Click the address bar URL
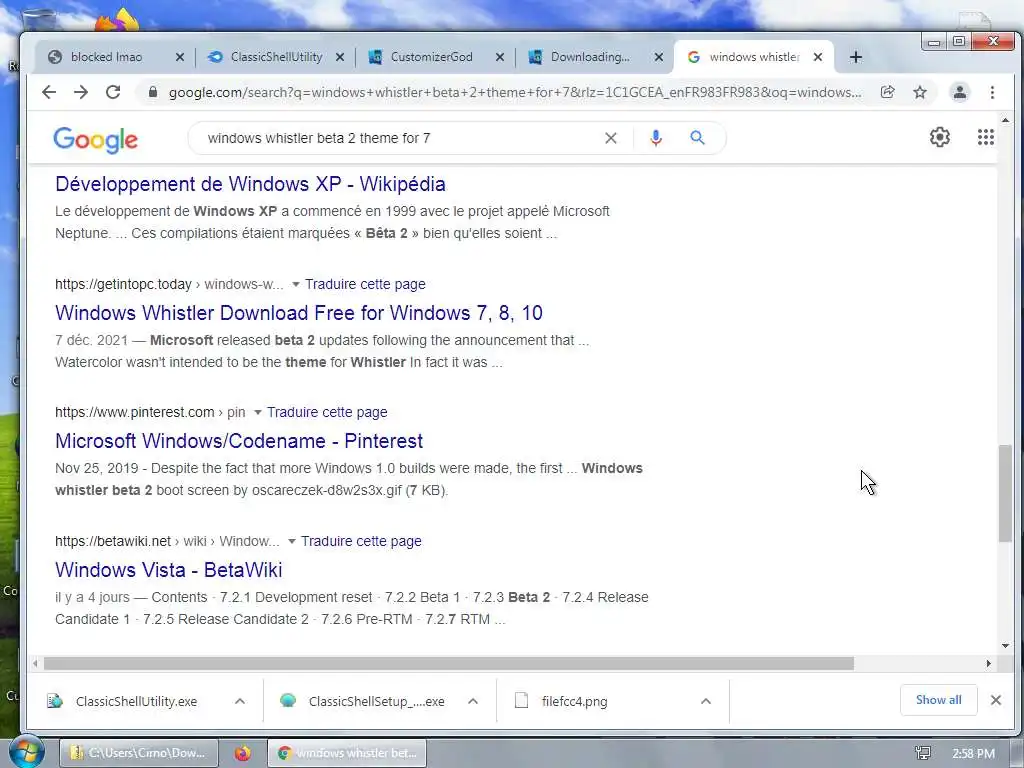 [x=515, y=92]
